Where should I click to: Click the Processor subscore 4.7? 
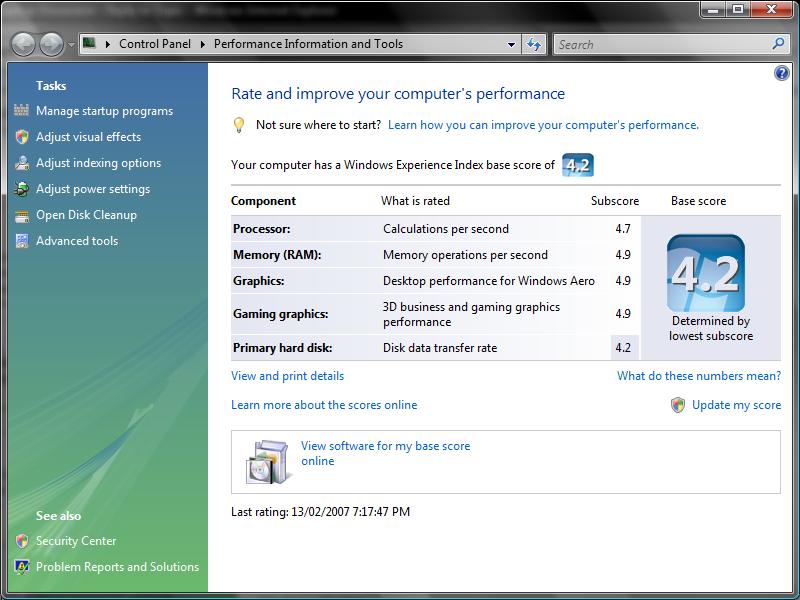[623, 229]
